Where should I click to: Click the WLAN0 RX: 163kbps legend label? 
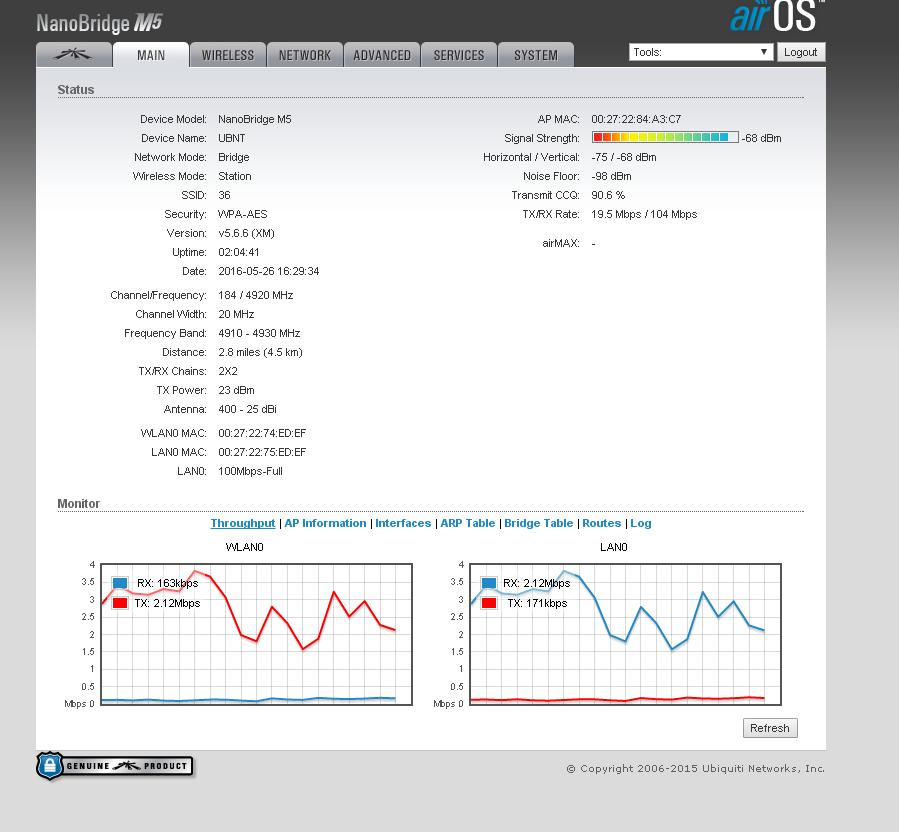click(x=167, y=583)
